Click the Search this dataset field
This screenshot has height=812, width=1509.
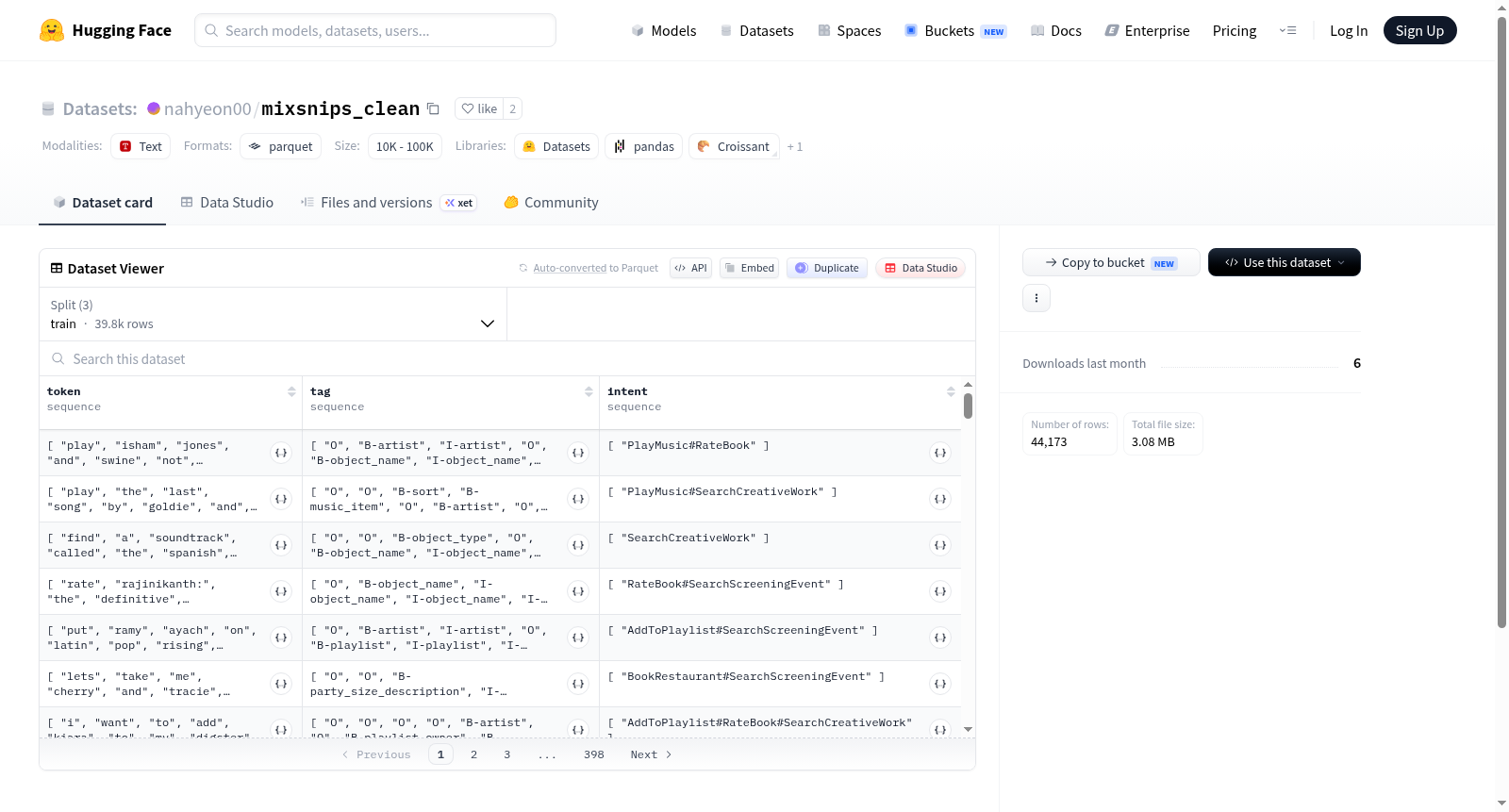coord(507,359)
